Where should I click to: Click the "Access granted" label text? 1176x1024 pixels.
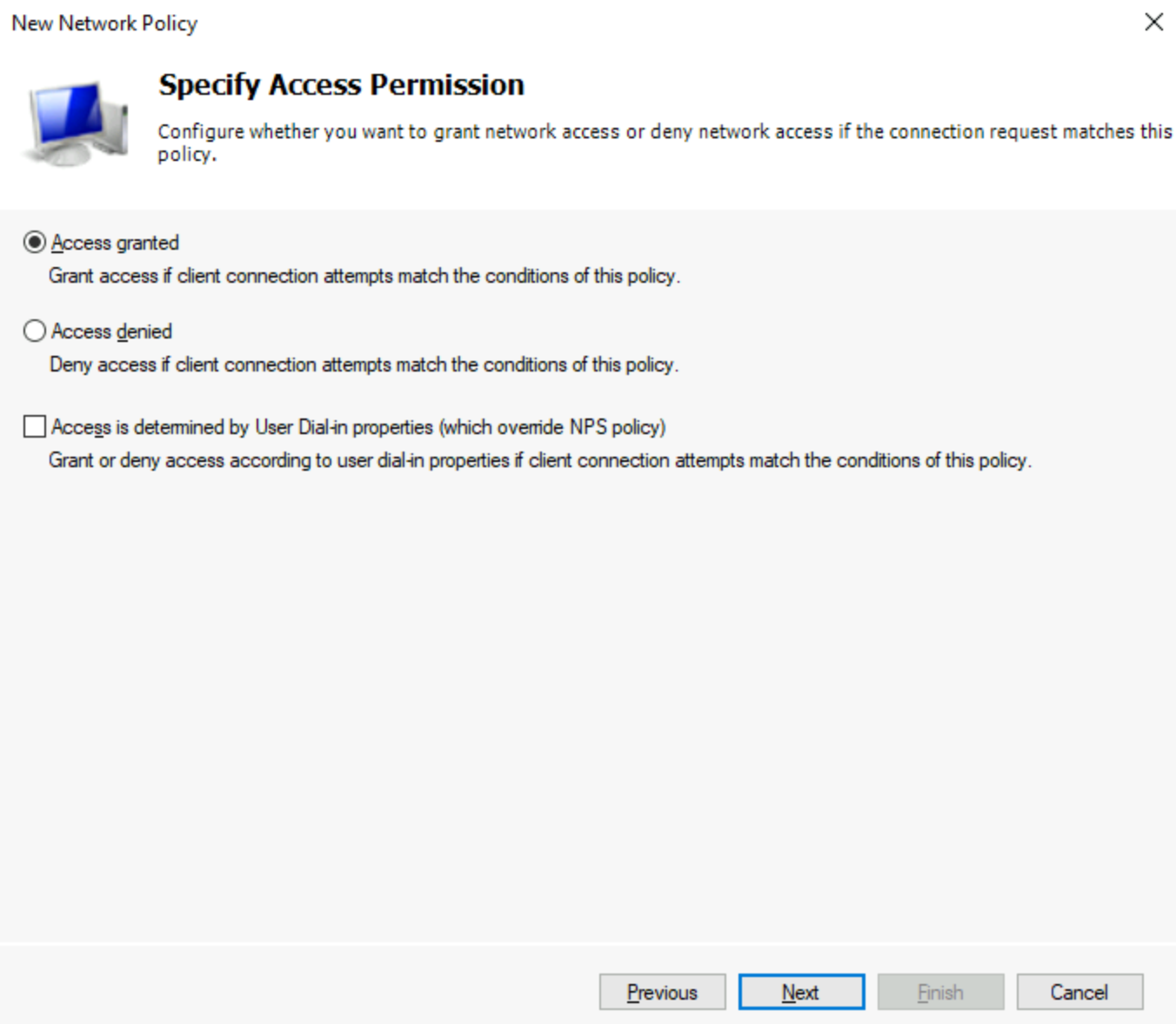pos(115,243)
